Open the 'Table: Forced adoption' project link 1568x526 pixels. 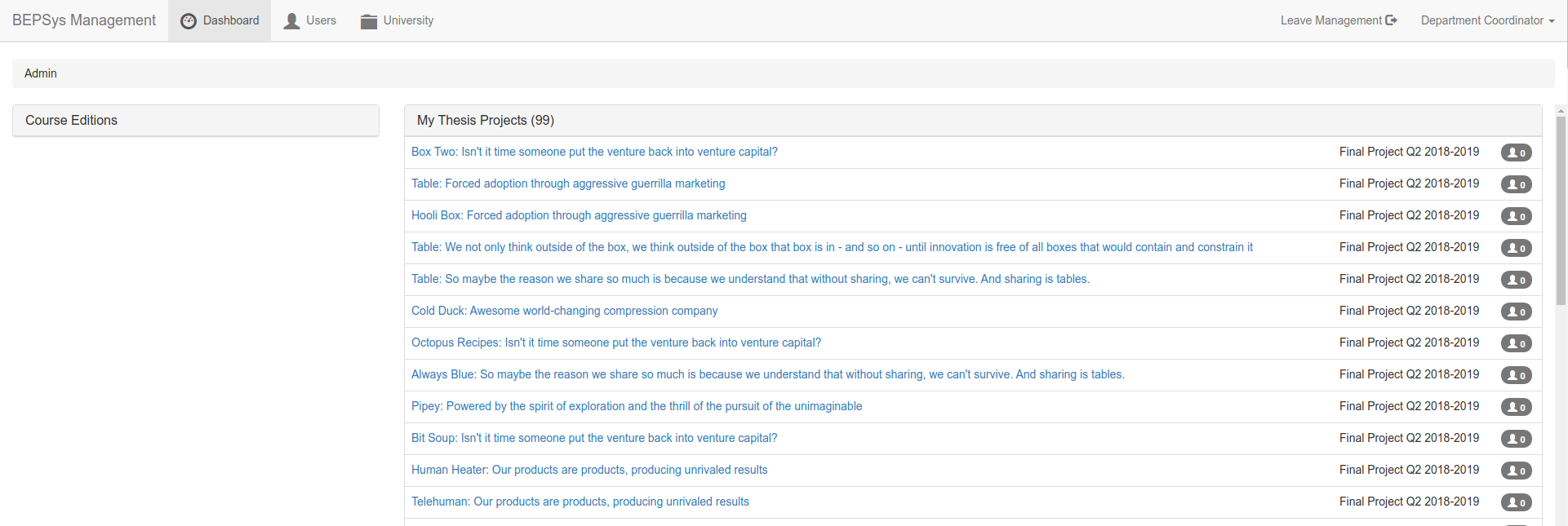pyautogui.click(x=568, y=183)
